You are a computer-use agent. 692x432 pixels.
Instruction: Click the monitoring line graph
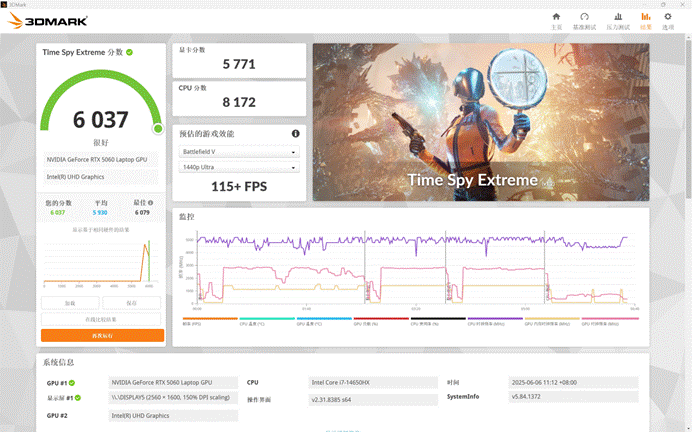pos(410,269)
